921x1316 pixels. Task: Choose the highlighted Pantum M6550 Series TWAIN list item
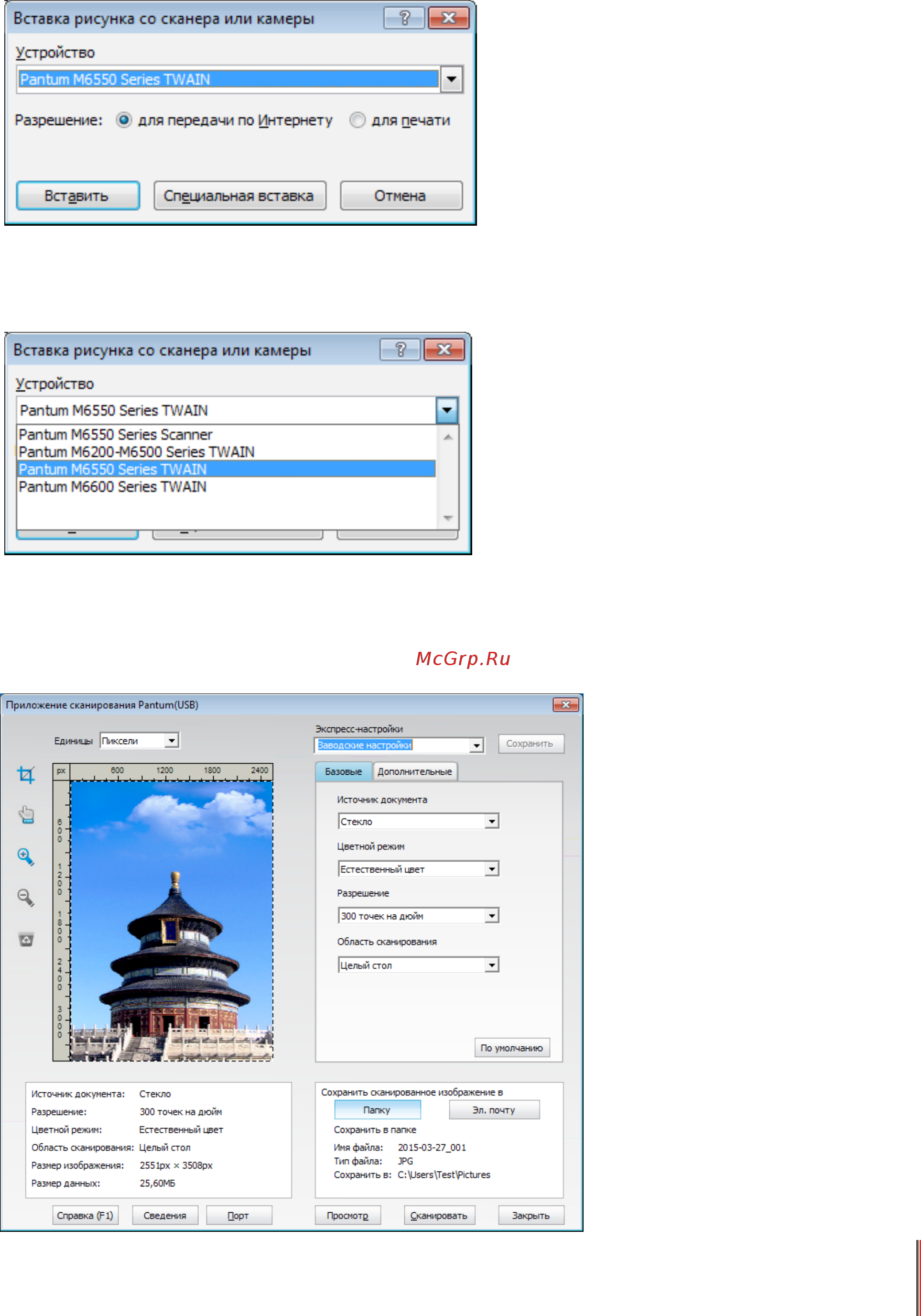click(x=226, y=469)
